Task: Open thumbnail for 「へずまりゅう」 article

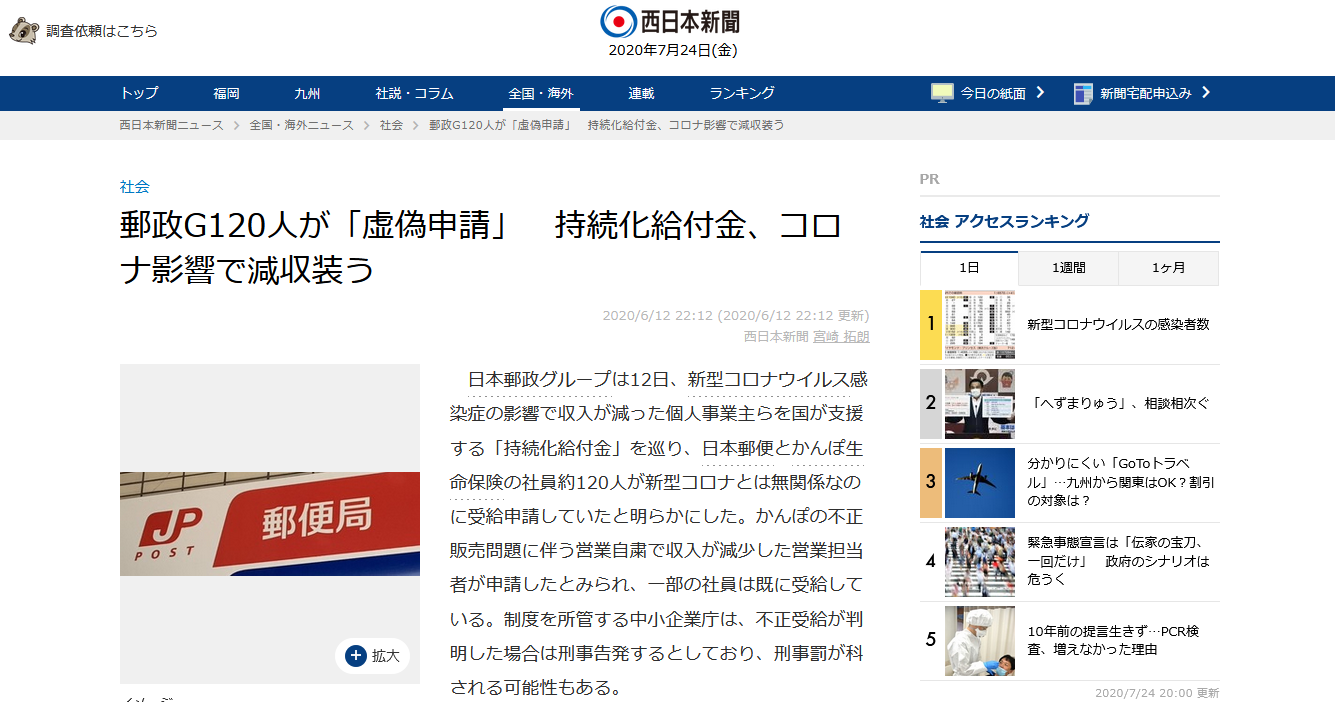Action: [x=980, y=404]
